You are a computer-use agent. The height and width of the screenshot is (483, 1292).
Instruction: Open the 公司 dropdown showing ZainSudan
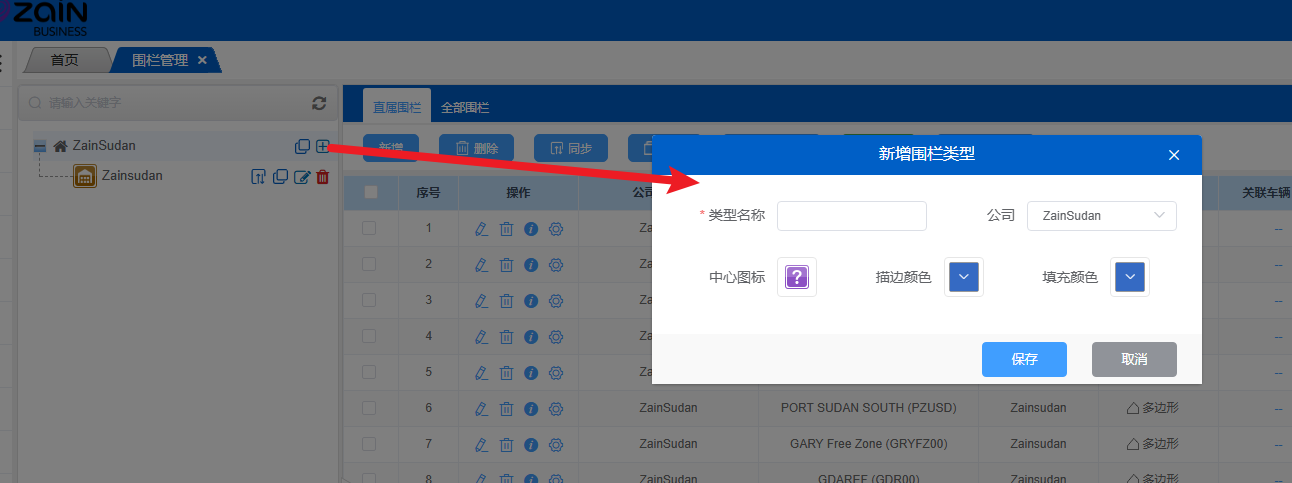pos(1101,216)
